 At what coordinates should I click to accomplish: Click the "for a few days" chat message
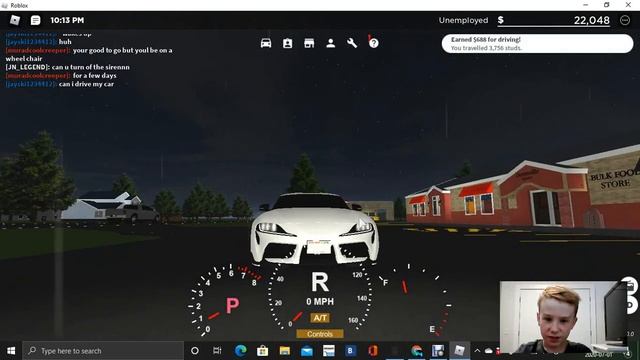tap(95, 76)
